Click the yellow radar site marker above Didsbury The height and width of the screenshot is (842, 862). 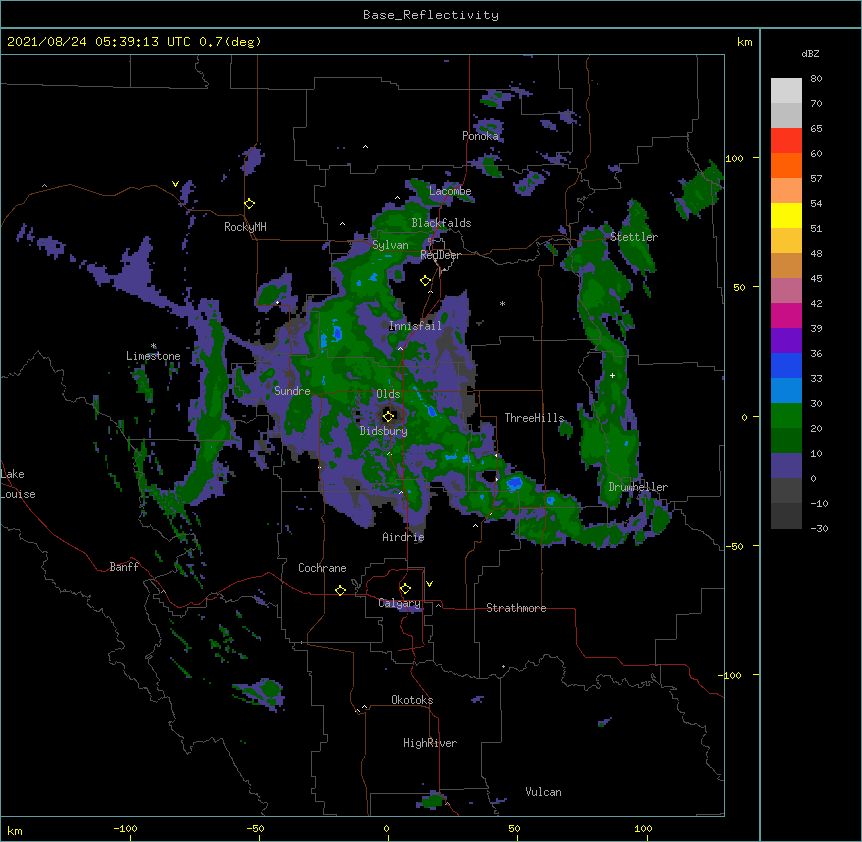[389, 416]
